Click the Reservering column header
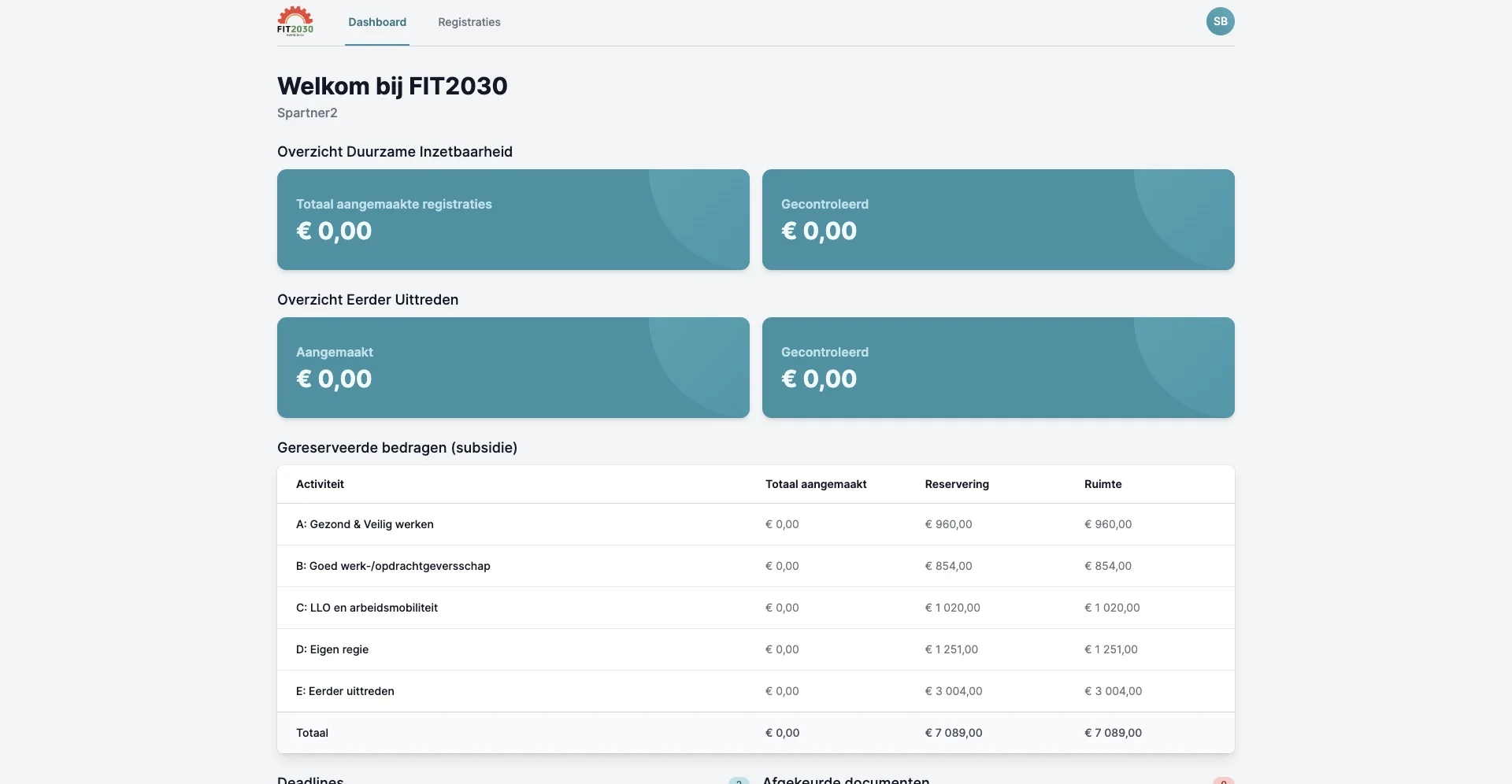 (x=956, y=484)
